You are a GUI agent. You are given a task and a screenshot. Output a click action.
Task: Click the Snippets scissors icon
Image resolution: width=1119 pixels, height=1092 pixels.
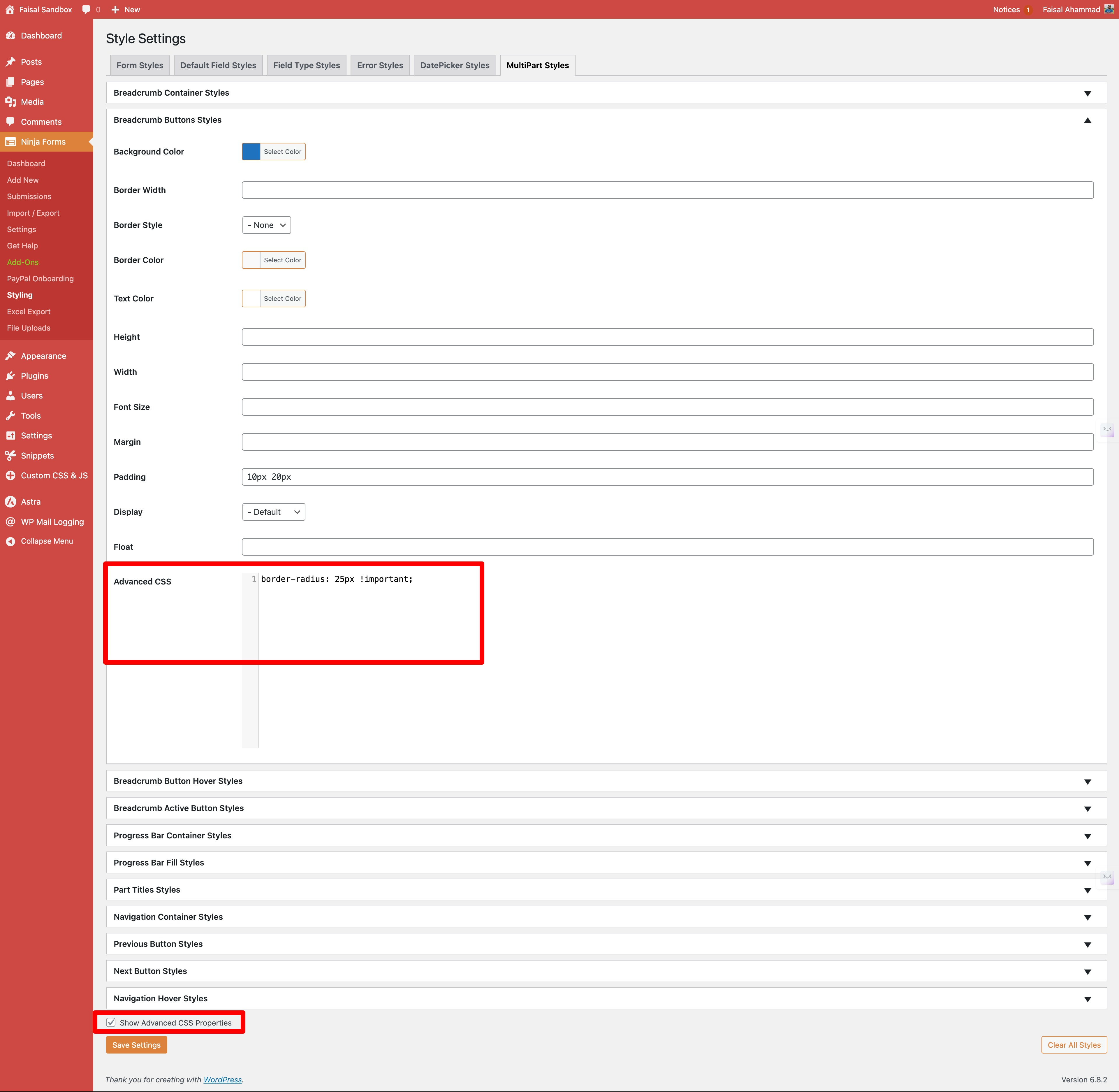10,455
